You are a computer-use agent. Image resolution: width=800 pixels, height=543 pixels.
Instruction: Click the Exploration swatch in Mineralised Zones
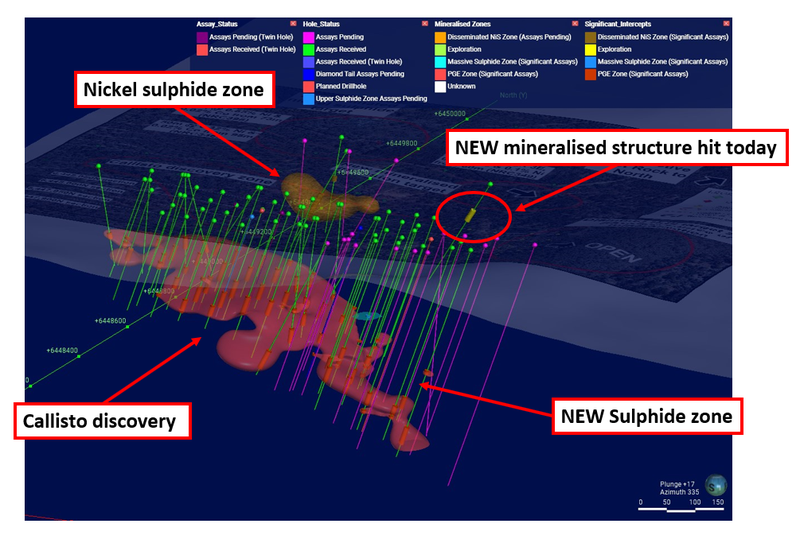point(440,50)
